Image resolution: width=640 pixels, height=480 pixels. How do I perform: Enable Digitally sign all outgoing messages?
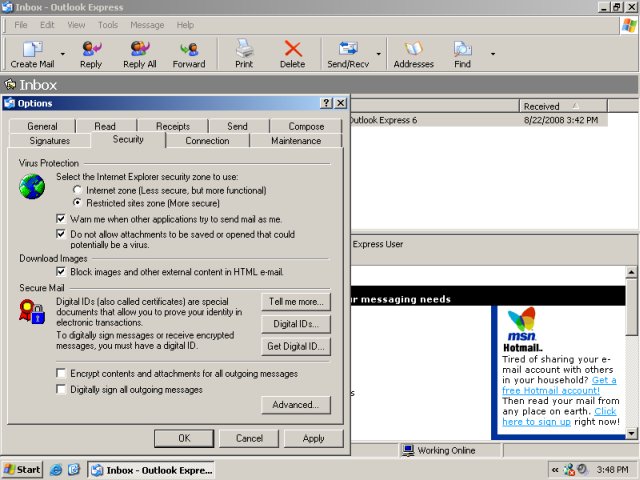(61, 389)
